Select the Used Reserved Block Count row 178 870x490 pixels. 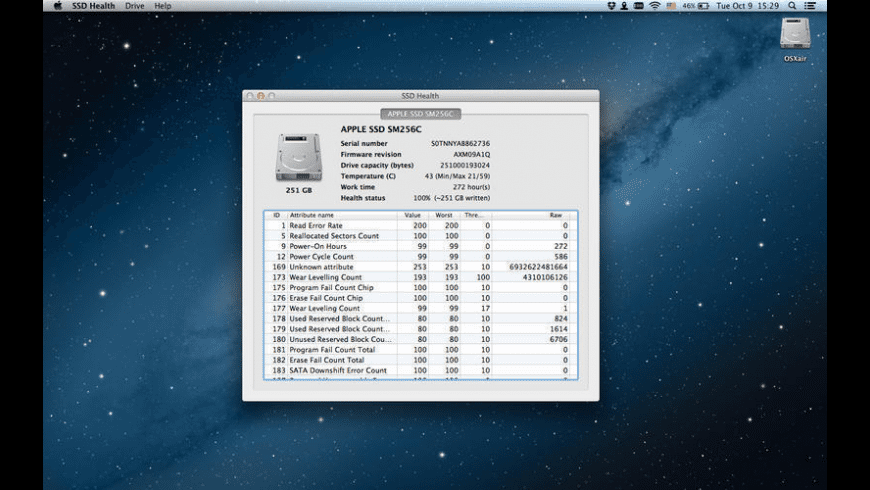(421, 319)
